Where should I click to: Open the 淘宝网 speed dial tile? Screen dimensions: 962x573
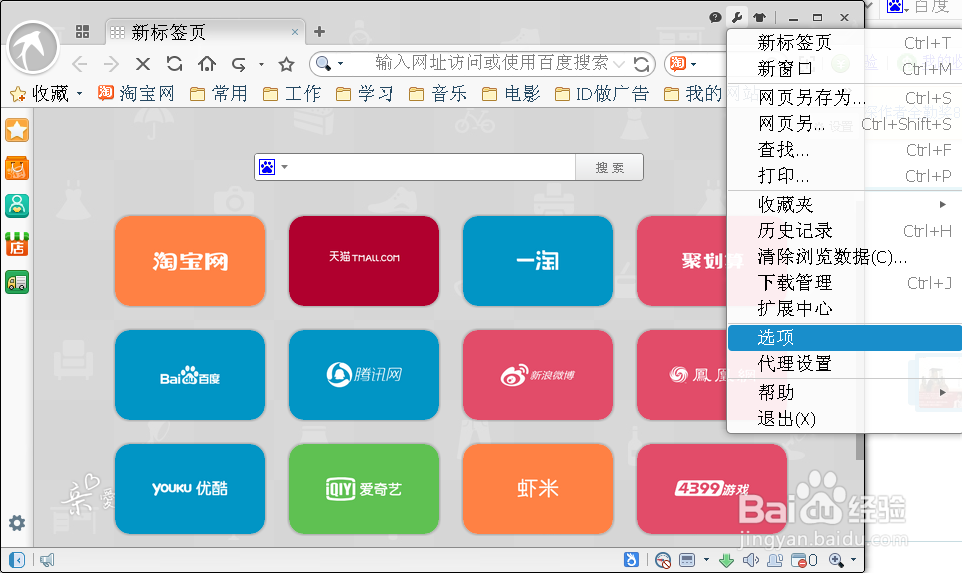pyautogui.click(x=190, y=261)
